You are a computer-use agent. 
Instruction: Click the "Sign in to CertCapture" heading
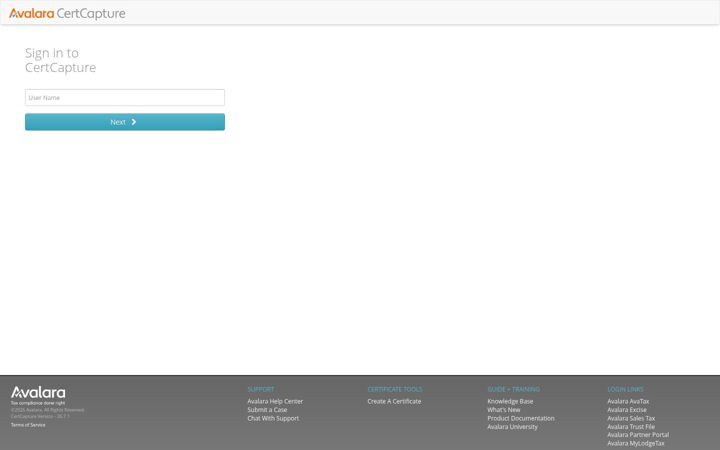(x=61, y=60)
